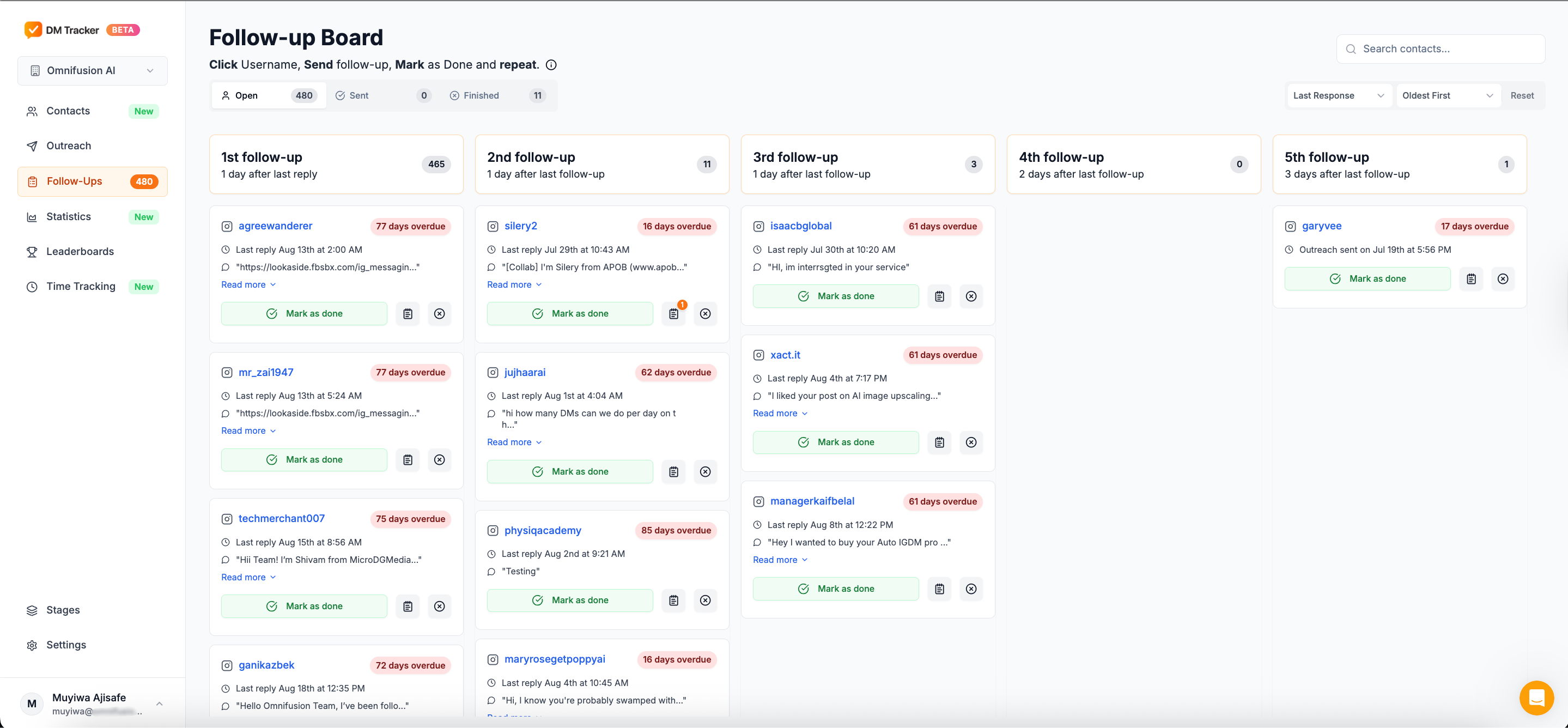Screen dimensions: 1568x728
Task: Open the Last Response filter dropdown
Action: pyautogui.click(x=1339, y=95)
